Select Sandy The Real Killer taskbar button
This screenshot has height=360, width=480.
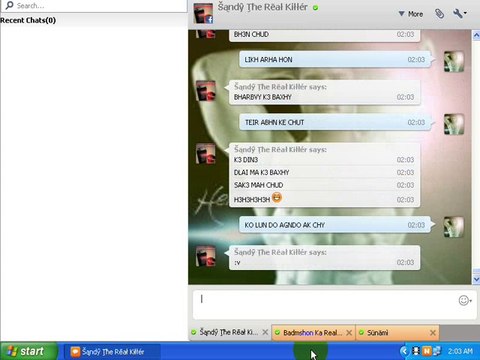pyautogui.click(x=112, y=352)
